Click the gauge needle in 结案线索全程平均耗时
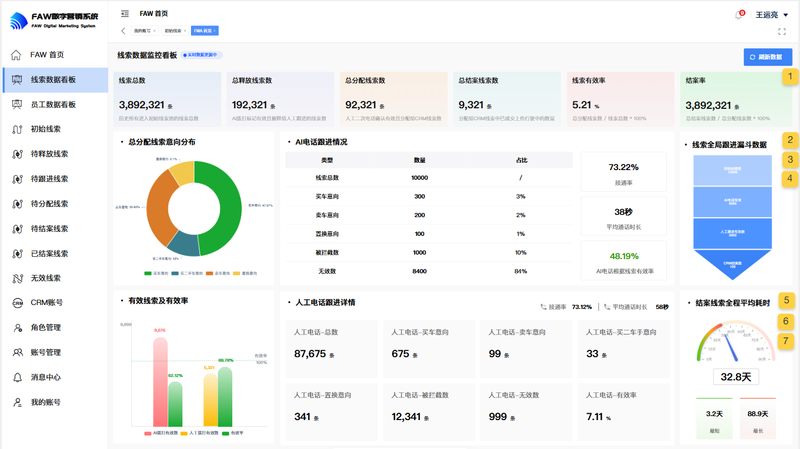The height and width of the screenshot is (449, 800). pos(732,347)
